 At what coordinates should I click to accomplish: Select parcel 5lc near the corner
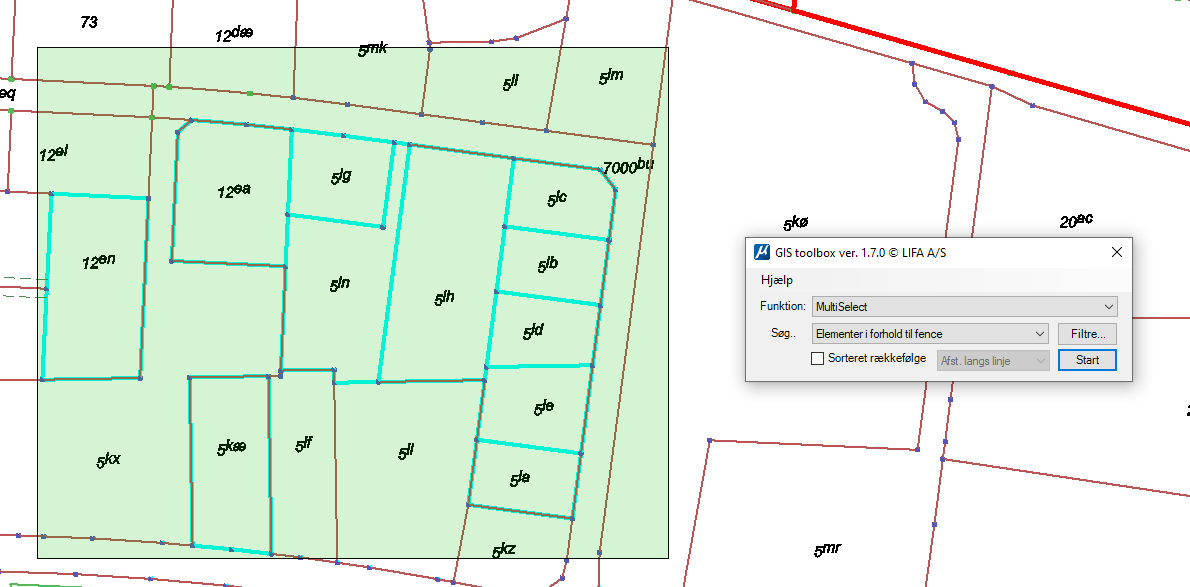[x=556, y=199]
